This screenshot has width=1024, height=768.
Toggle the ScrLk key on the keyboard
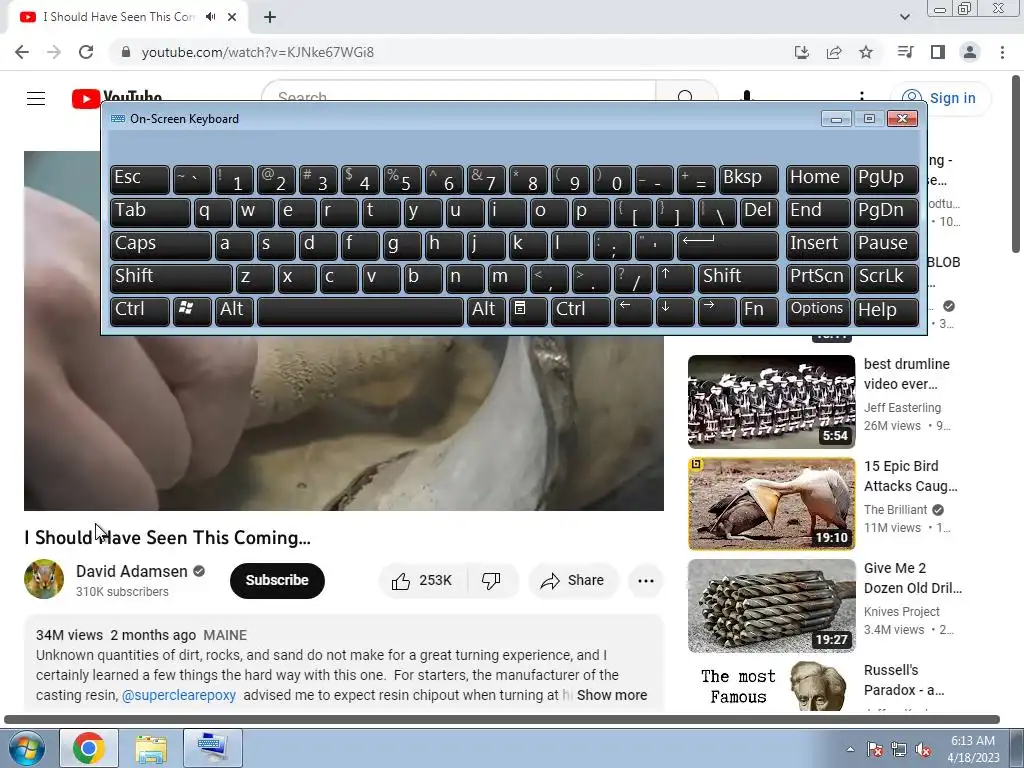pyautogui.click(x=886, y=278)
